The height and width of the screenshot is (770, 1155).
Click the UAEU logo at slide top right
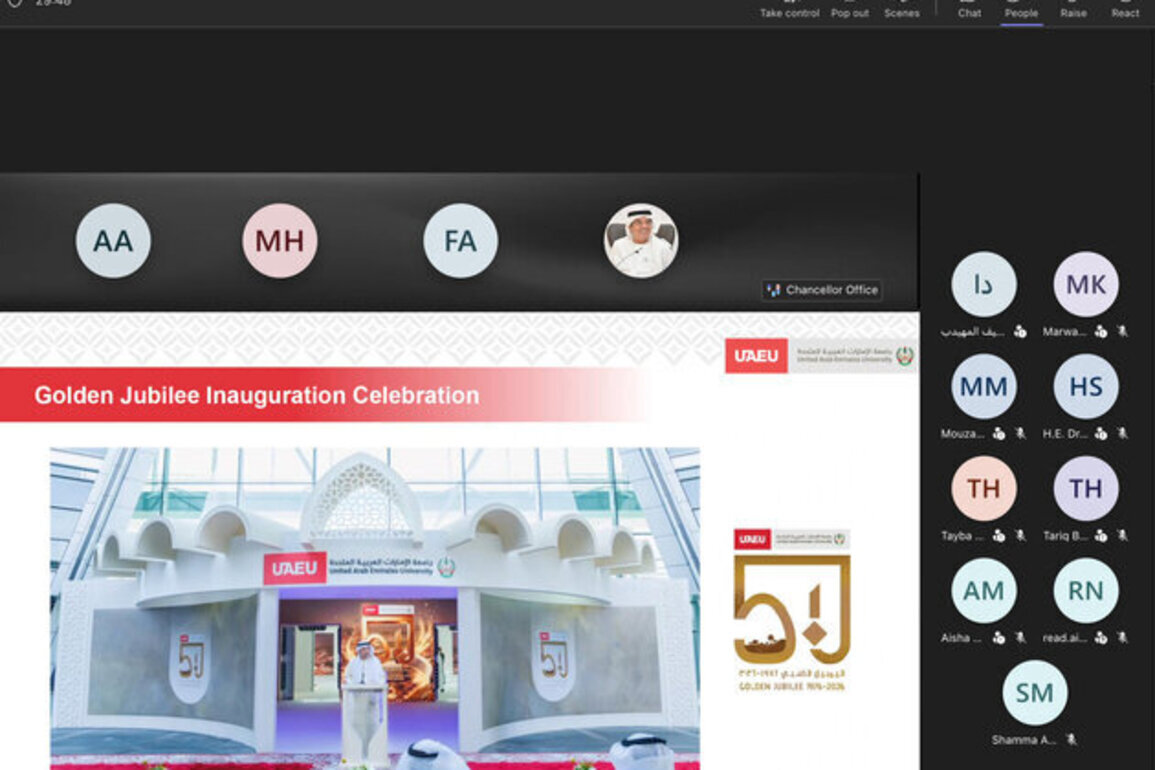coord(821,356)
